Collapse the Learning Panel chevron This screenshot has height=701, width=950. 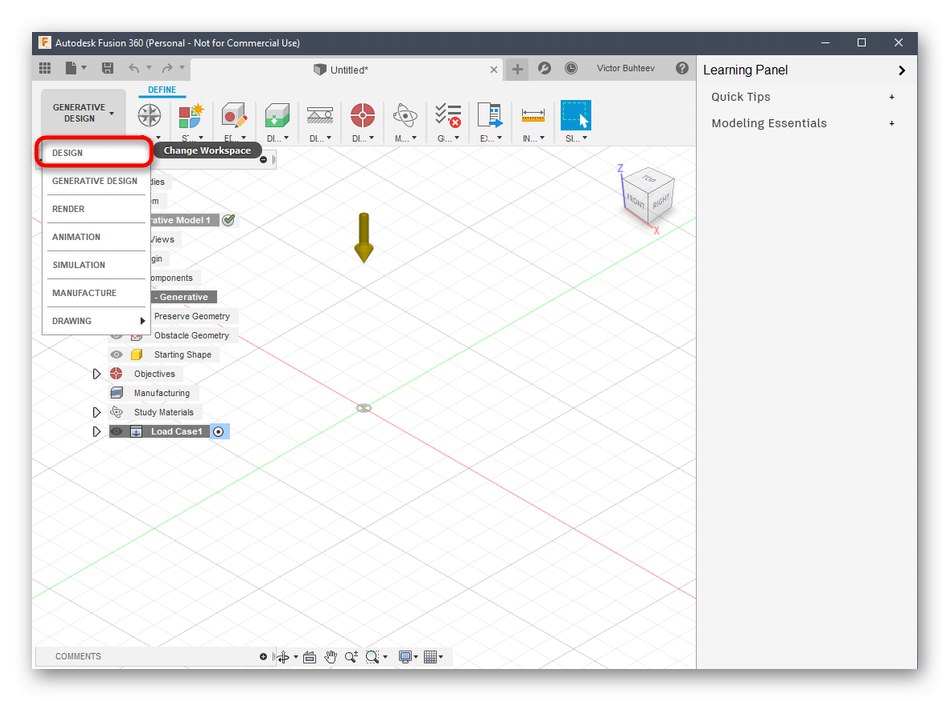click(902, 70)
